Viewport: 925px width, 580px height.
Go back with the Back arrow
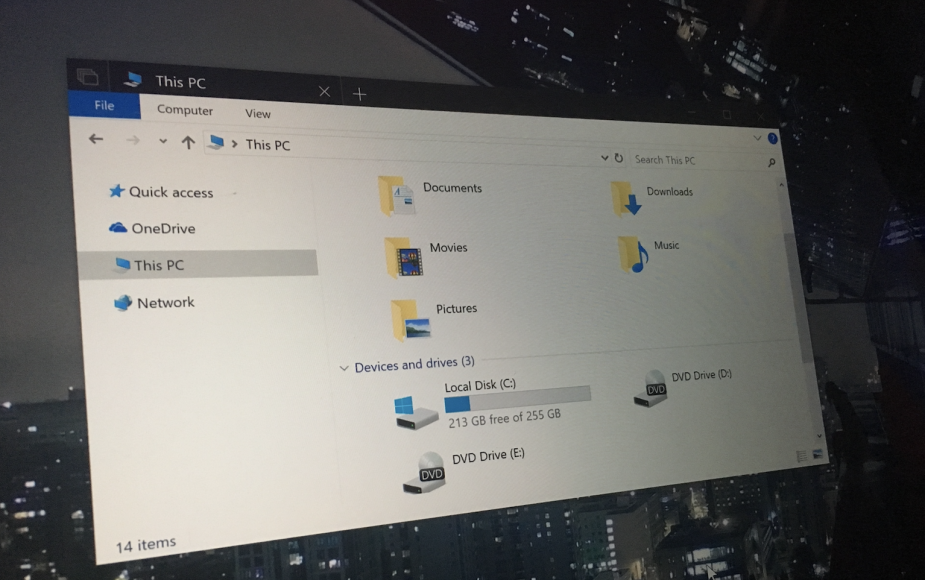tap(96, 139)
